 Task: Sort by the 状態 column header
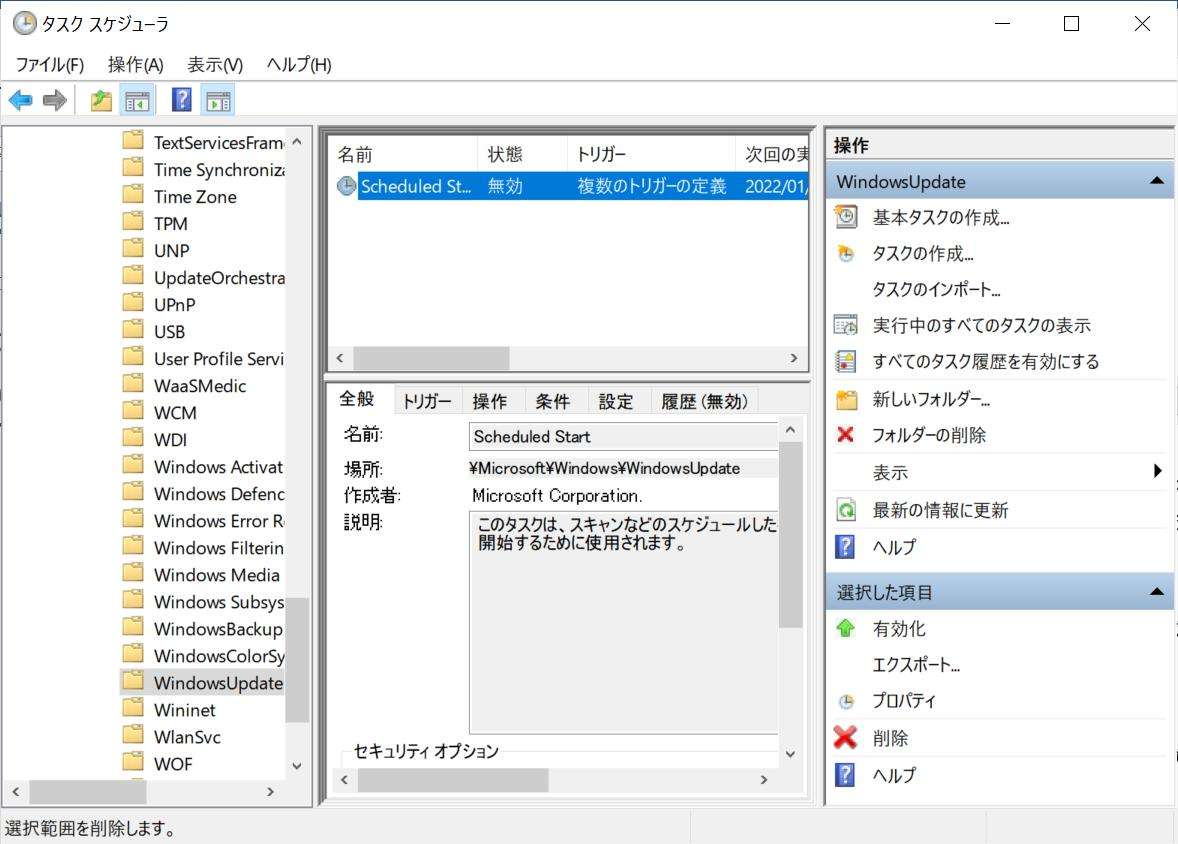522,154
